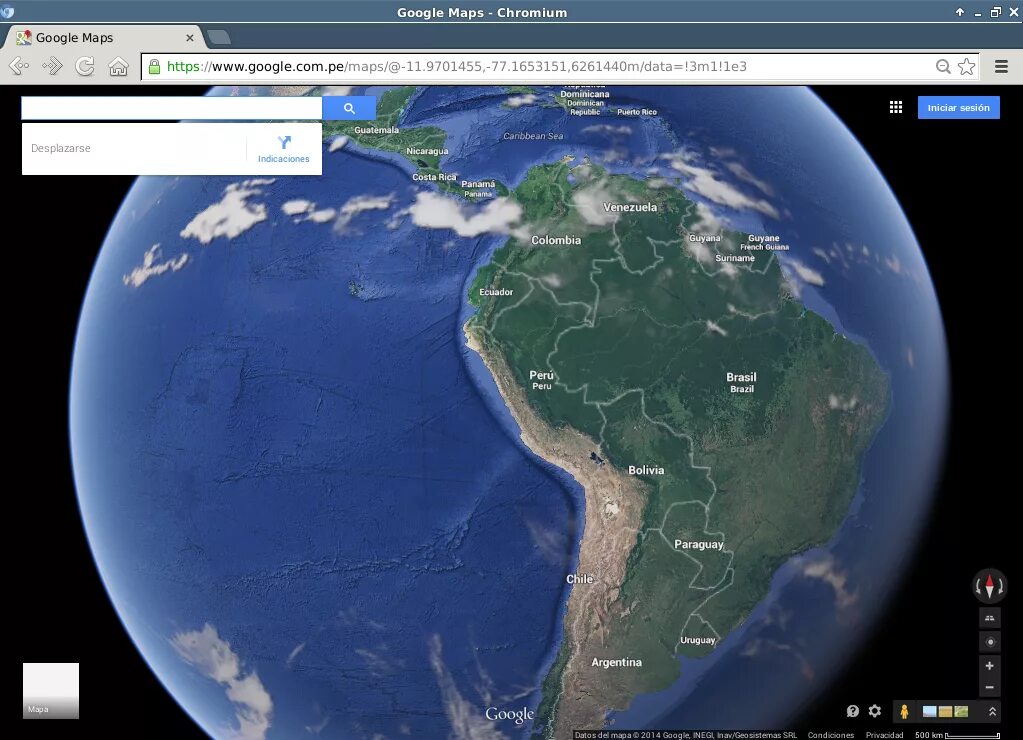Zoom out with the minus button
This screenshot has width=1023, height=740.
(x=990, y=687)
